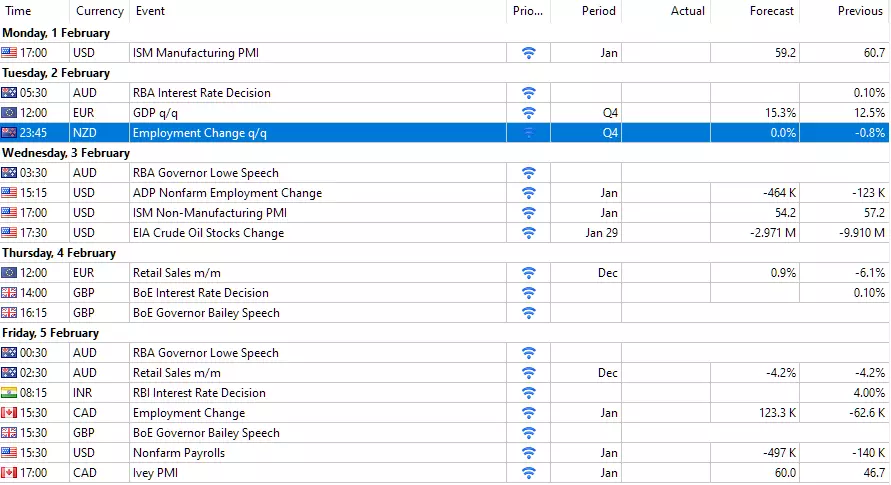Select the Retail Sales m/m EUR event
The height and width of the screenshot is (485, 891).
[444, 273]
